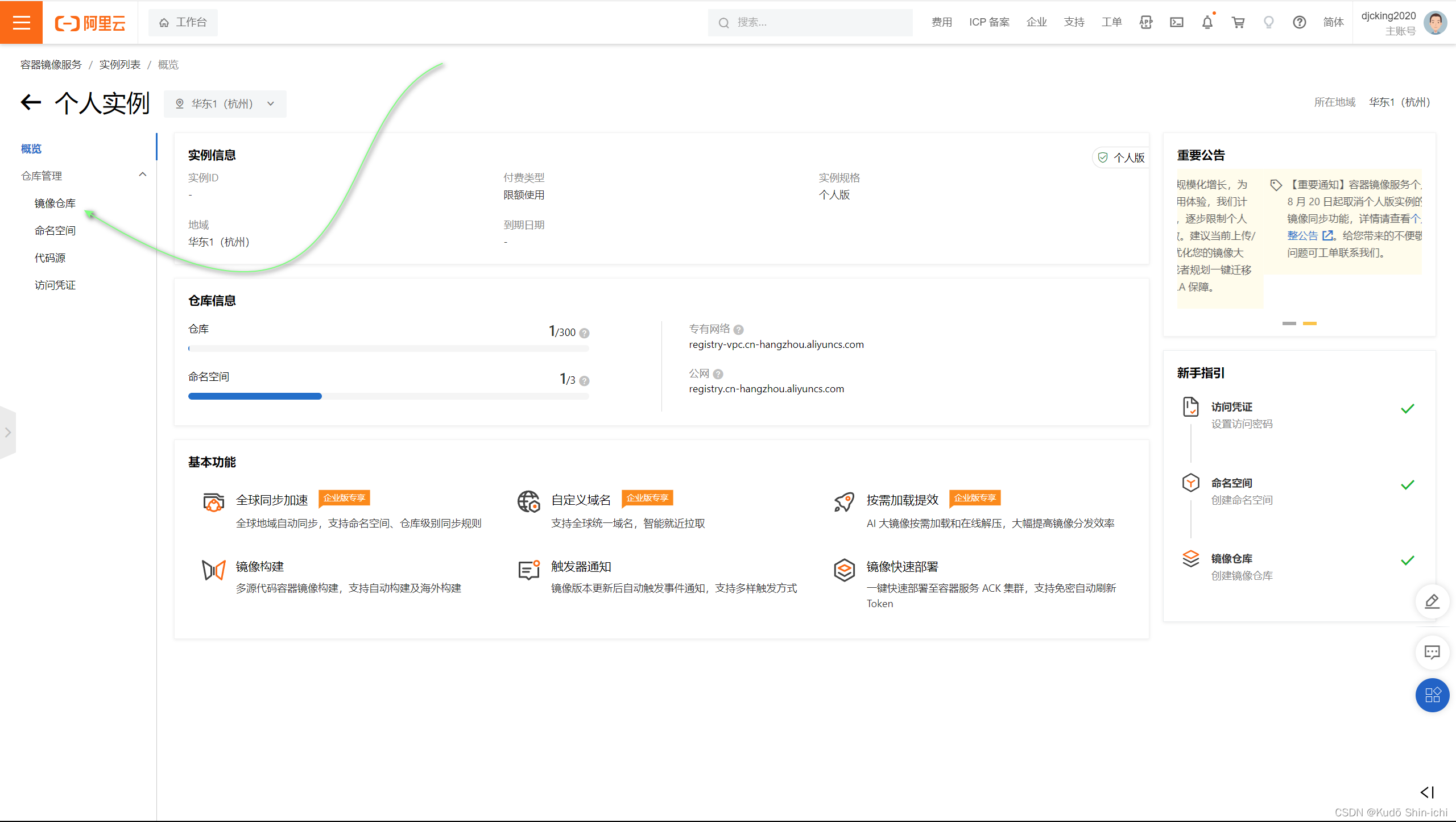The width and height of the screenshot is (1456, 822).
Task: Collapse the 仓库管理 sidebar section
Action: 143,175
